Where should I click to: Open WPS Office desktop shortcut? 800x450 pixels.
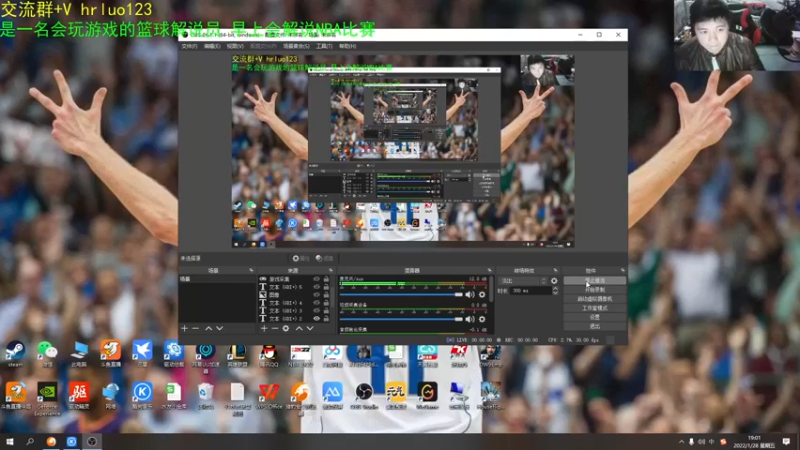[x=269, y=396]
